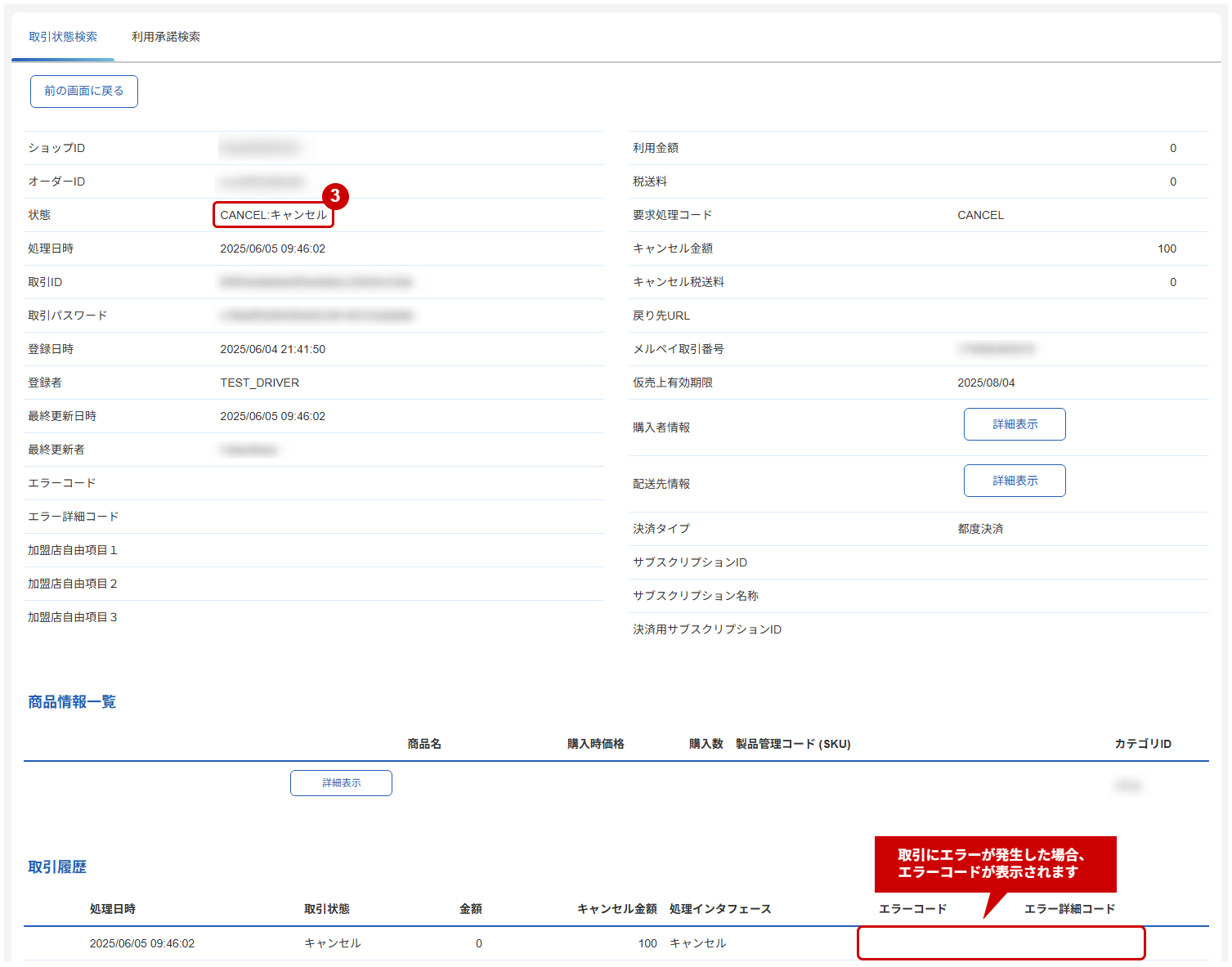This screenshot has height=967, width=1232.
Task: Select the TEST_DRIVER registrant value
Action: (259, 383)
